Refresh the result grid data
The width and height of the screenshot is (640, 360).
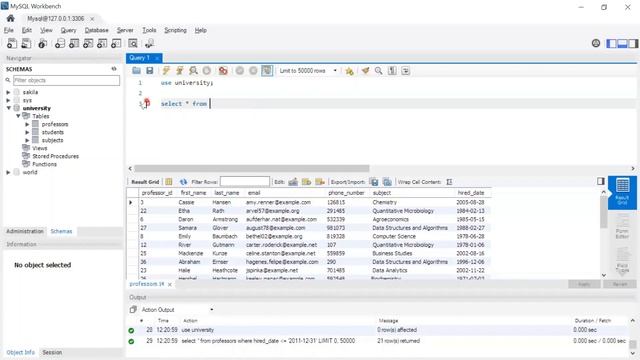[x=183, y=182]
